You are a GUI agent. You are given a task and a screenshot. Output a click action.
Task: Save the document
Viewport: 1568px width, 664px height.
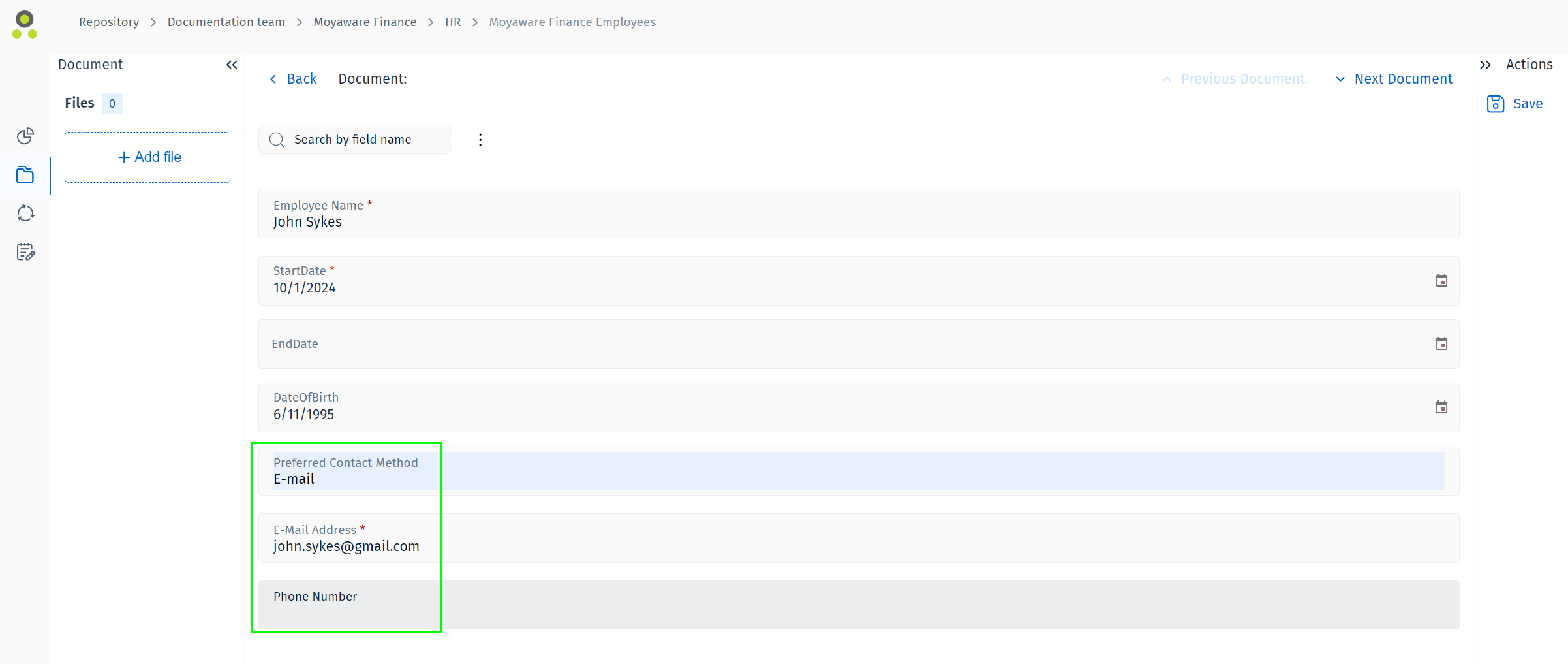pyautogui.click(x=1514, y=104)
